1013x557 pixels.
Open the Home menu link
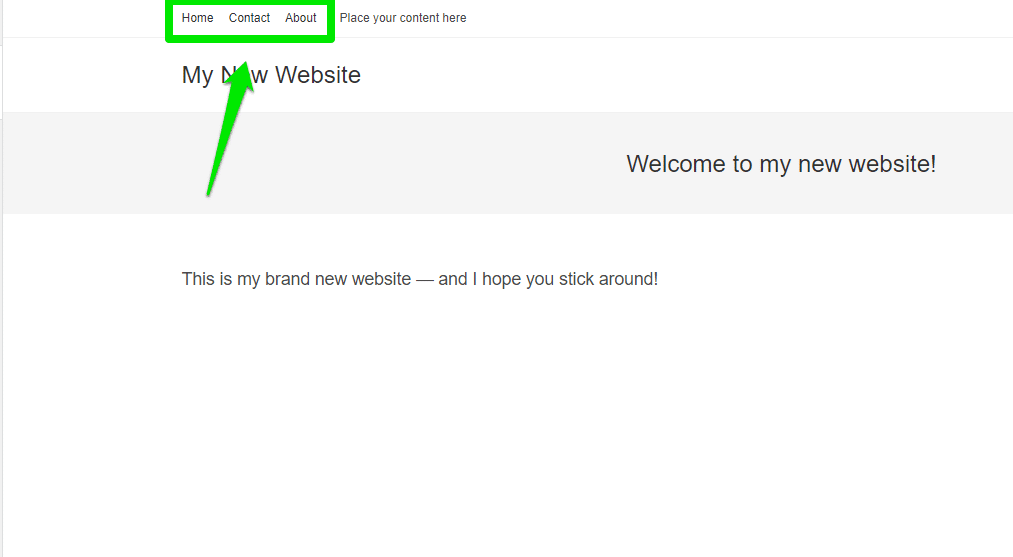coord(197,18)
